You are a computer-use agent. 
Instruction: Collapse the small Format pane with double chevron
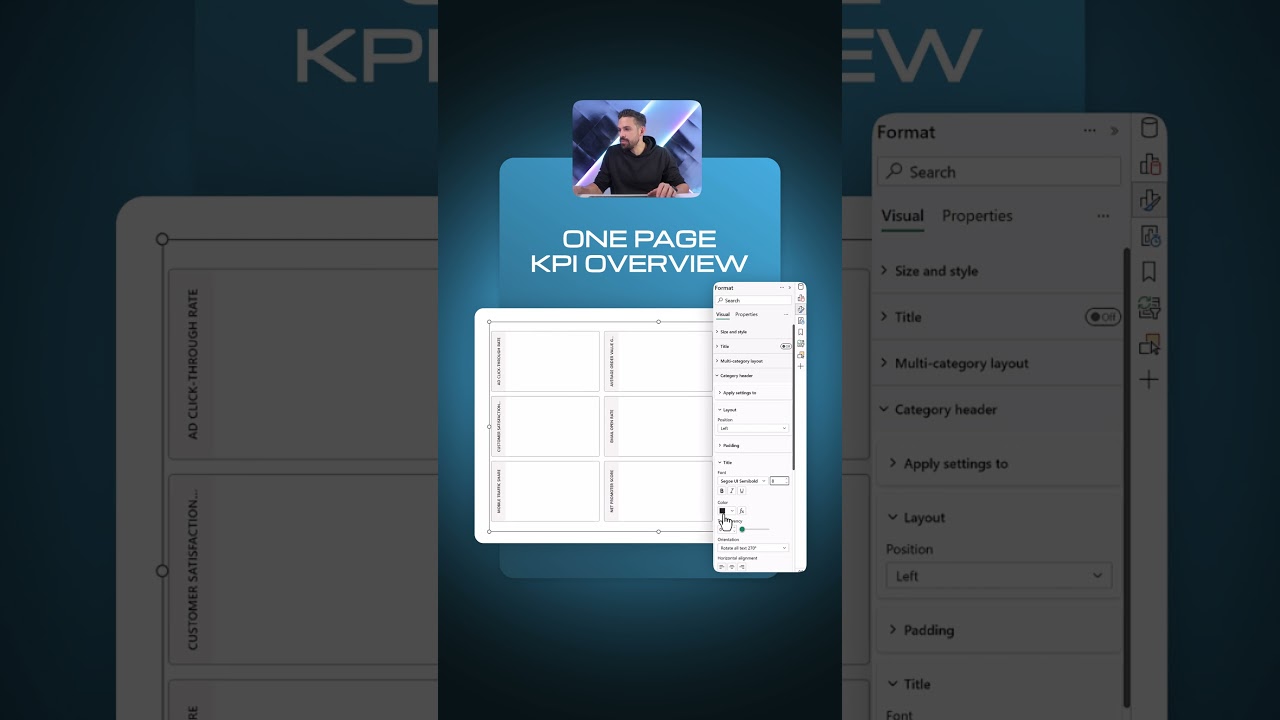click(x=790, y=288)
